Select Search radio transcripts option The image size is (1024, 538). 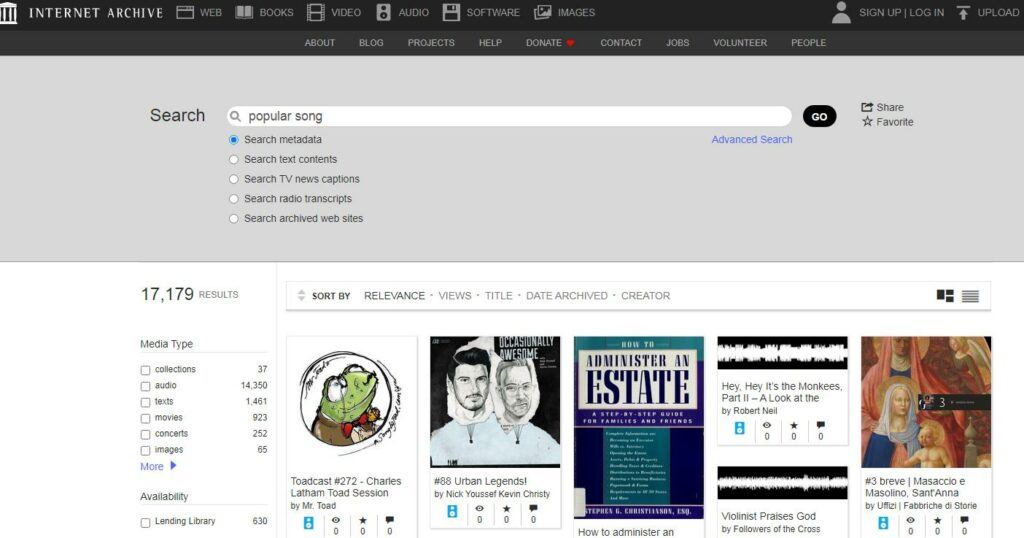pyautogui.click(x=234, y=198)
